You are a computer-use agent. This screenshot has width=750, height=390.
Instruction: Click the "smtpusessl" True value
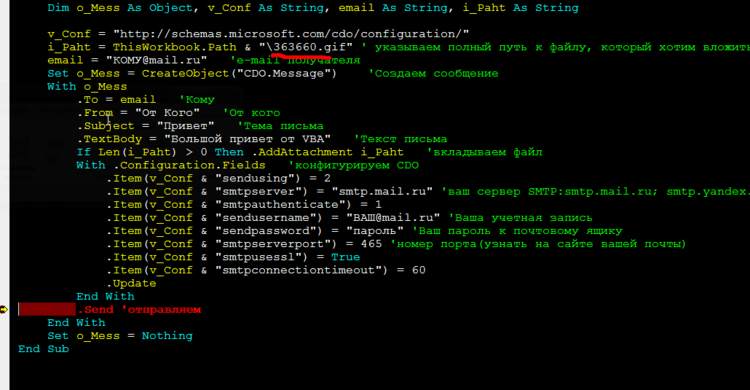point(345,257)
